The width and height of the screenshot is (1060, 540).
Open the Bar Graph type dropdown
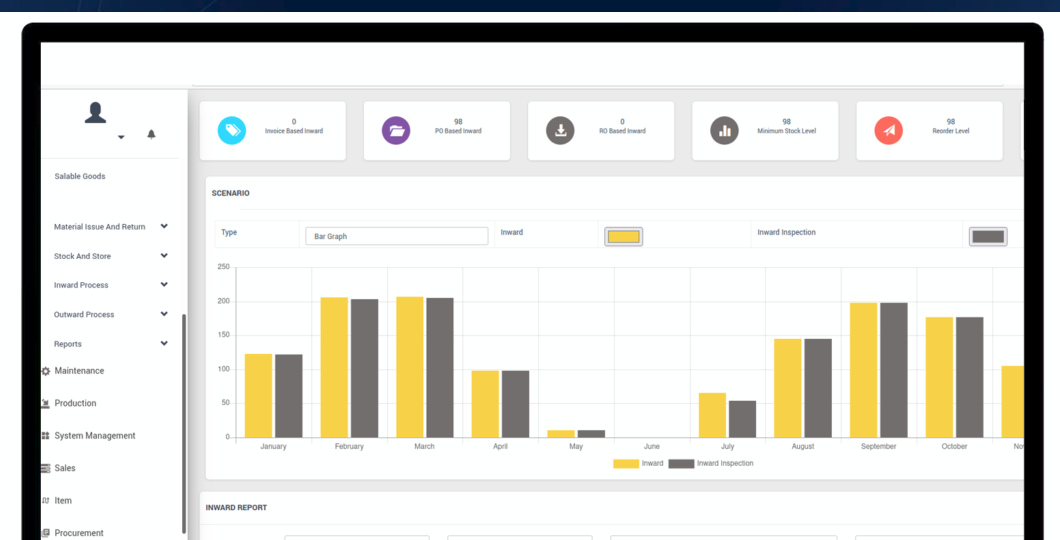point(397,236)
